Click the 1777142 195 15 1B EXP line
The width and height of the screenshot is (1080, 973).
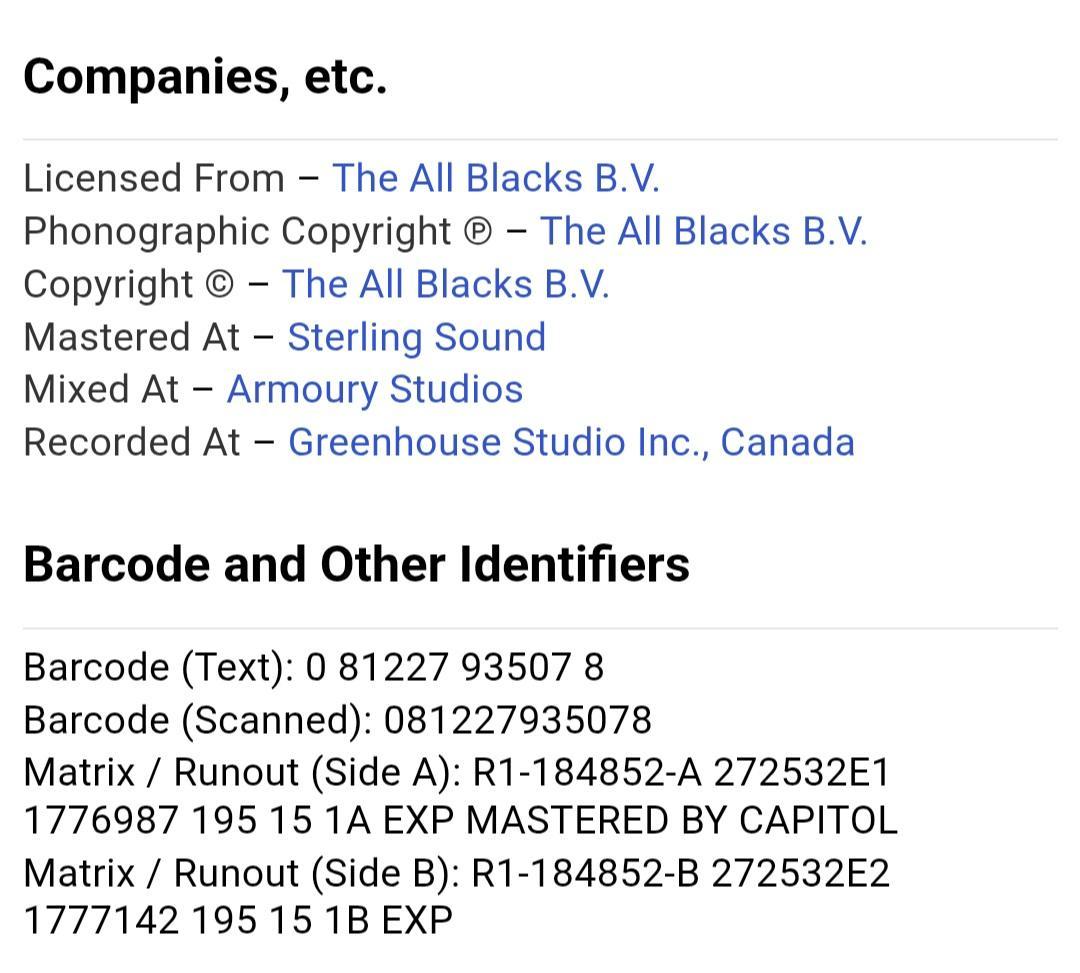click(238, 921)
